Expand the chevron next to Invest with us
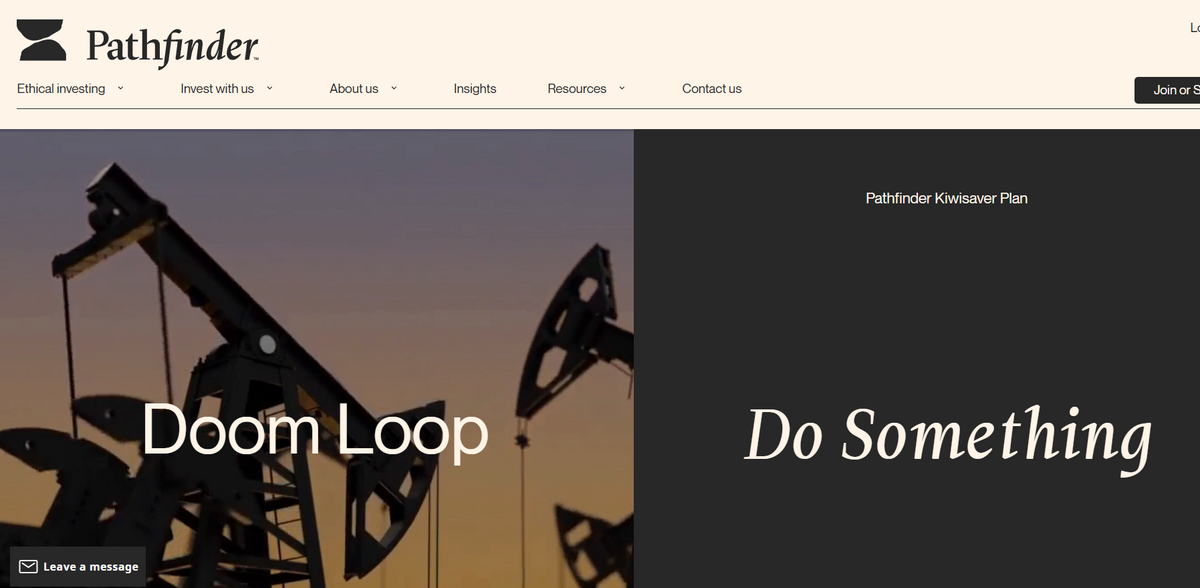The image size is (1200, 588). click(x=270, y=88)
